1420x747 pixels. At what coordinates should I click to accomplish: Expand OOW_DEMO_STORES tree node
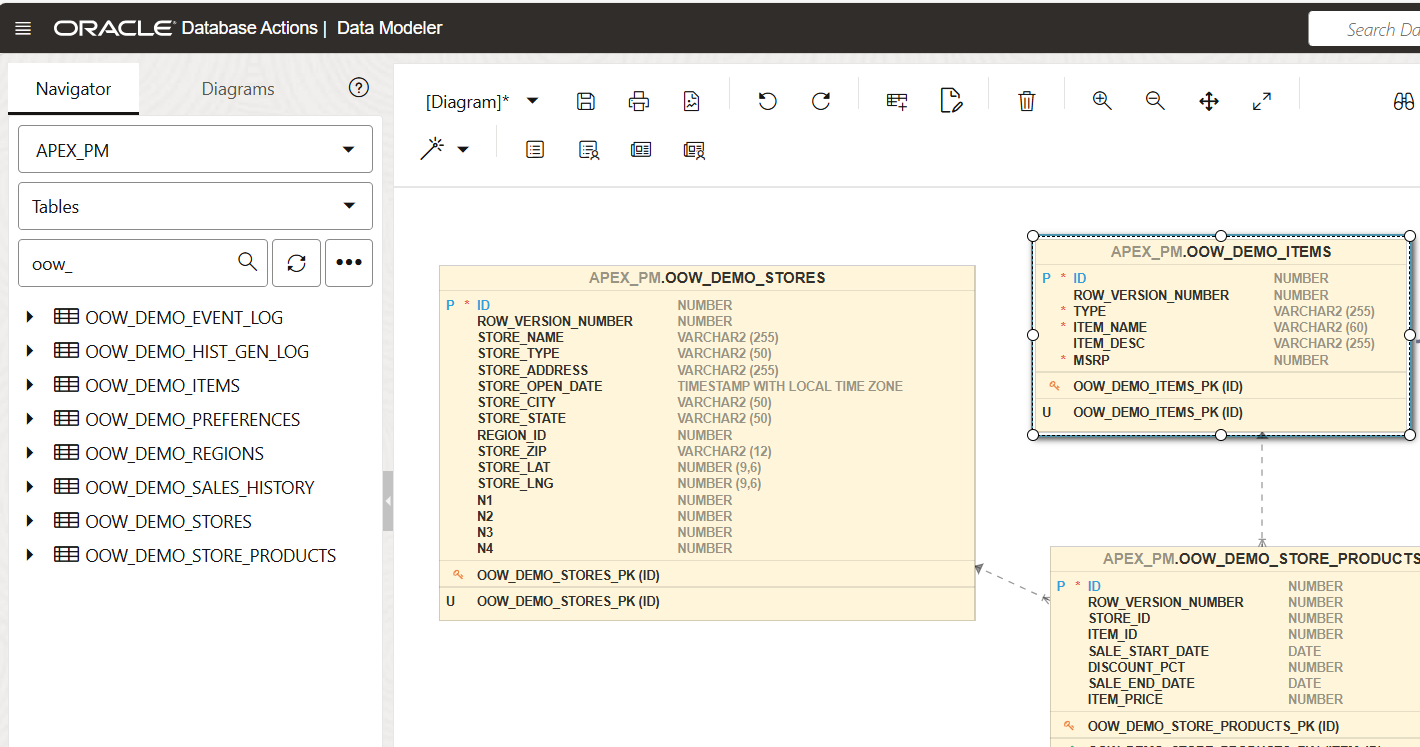coord(30,521)
